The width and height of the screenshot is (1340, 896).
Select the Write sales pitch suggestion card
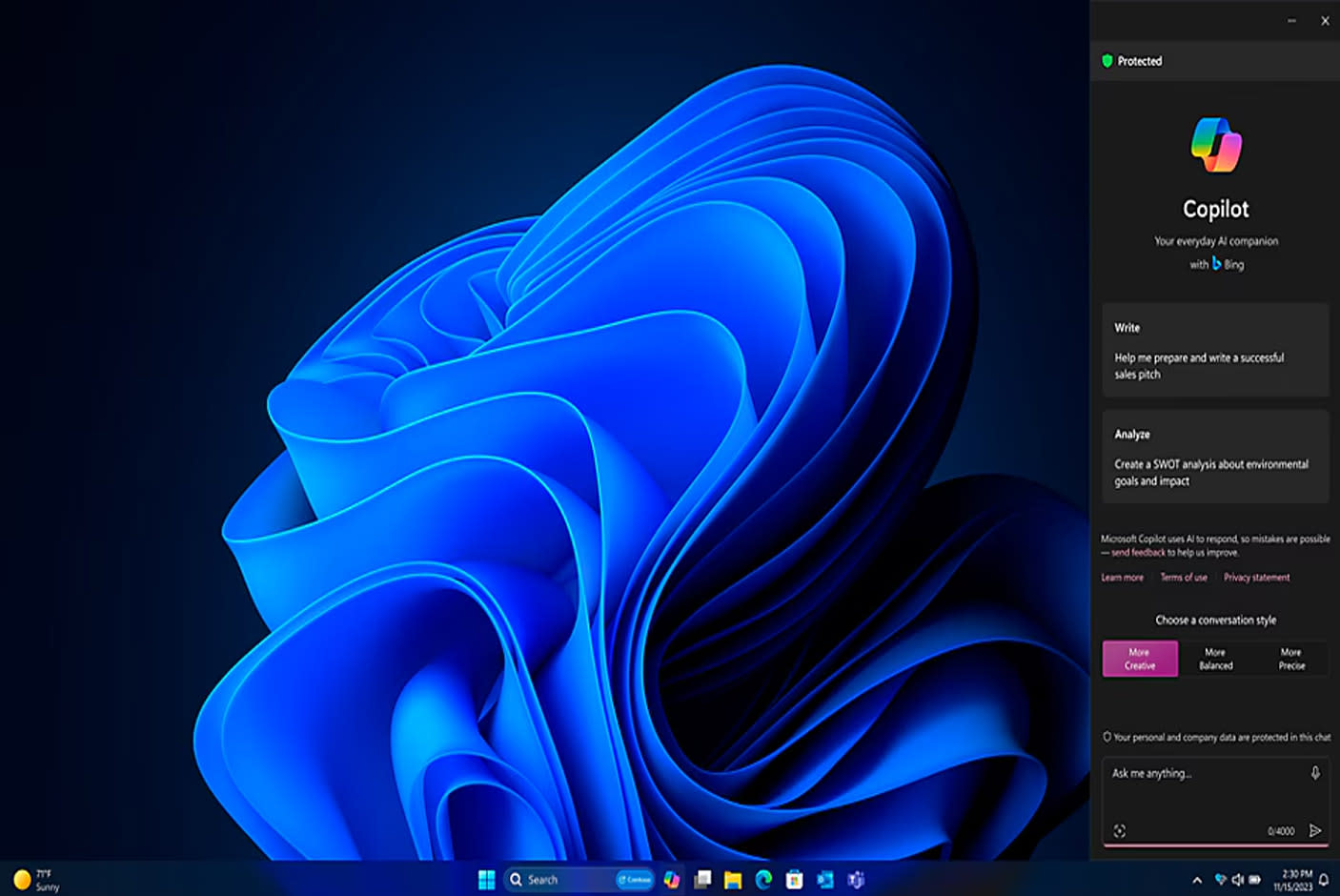click(1215, 351)
